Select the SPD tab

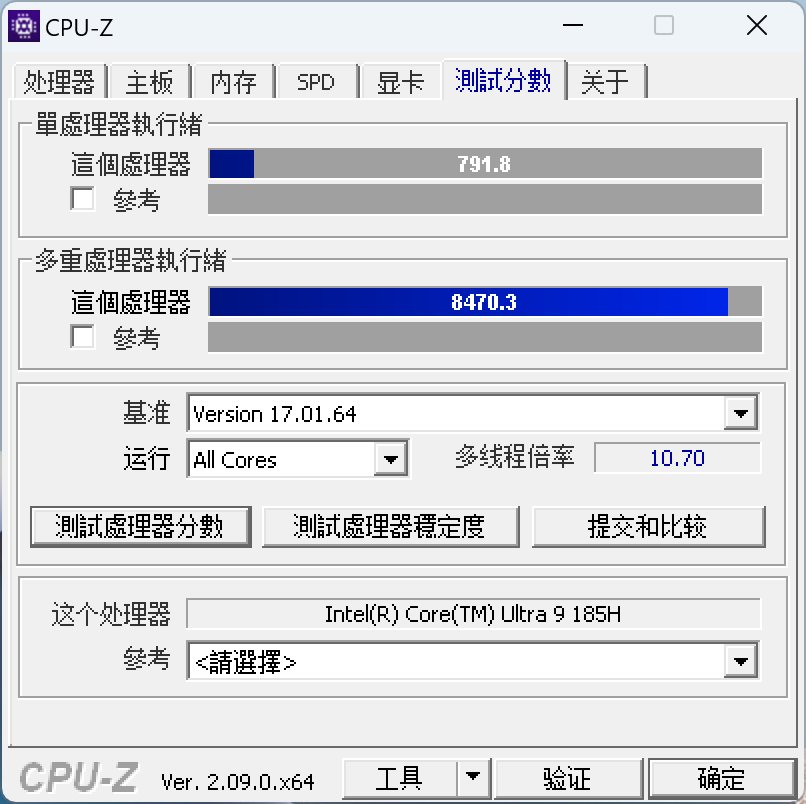point(316,82)
